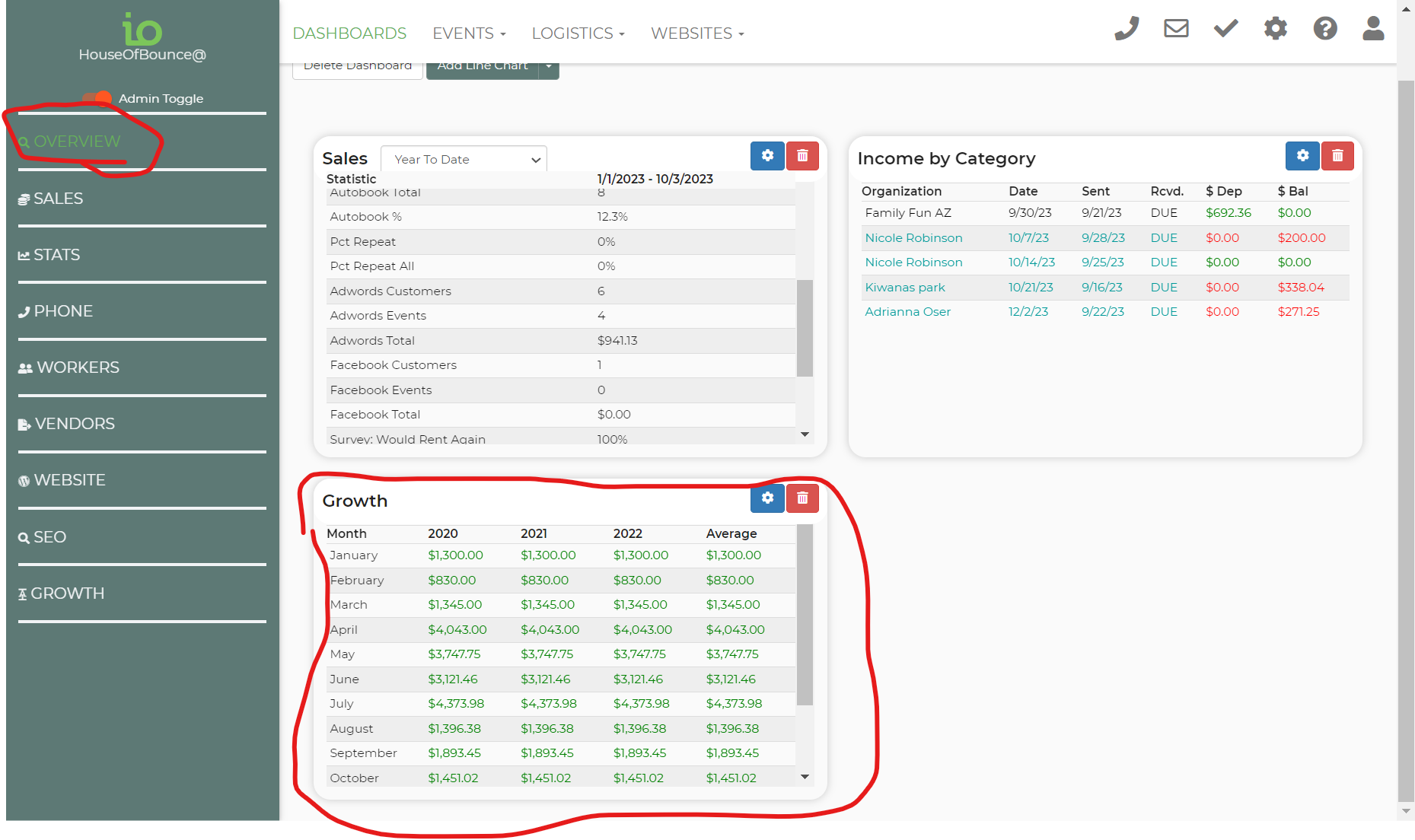
Task: Open the Year To Date dropdown
Action: (x=464, y=160)
